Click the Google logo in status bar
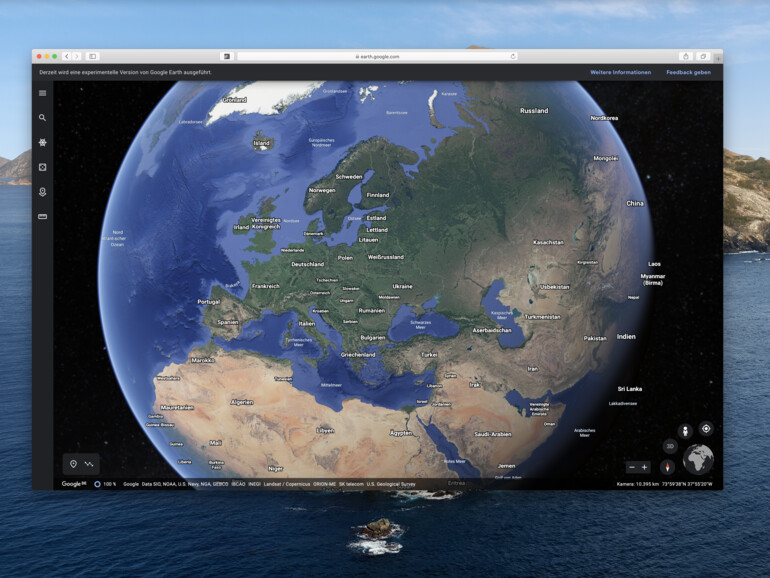Screen dimensions: 770x578 coord(74,484)
